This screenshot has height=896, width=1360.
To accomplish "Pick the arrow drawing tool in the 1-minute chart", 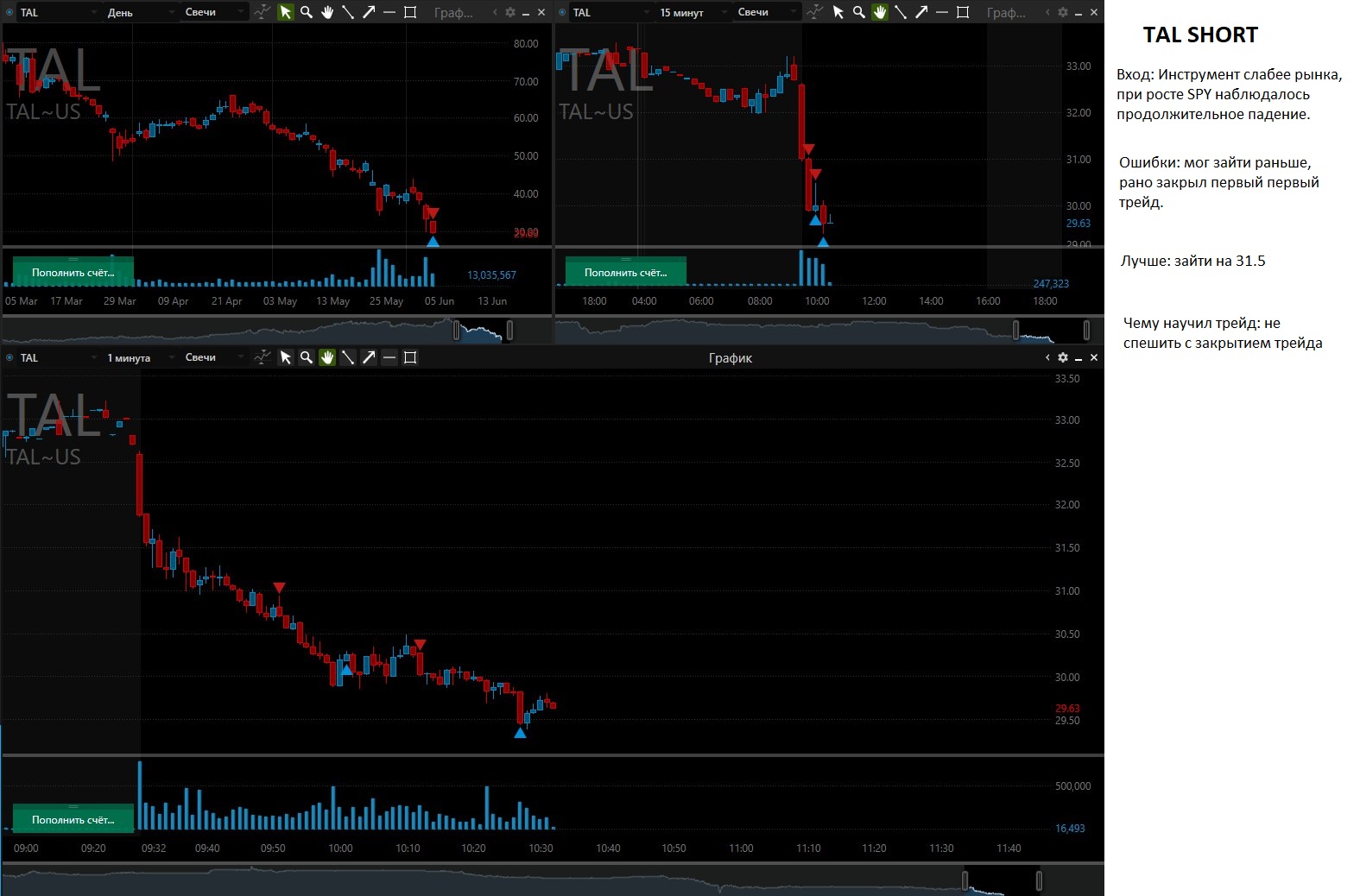I will pos(369,357).
